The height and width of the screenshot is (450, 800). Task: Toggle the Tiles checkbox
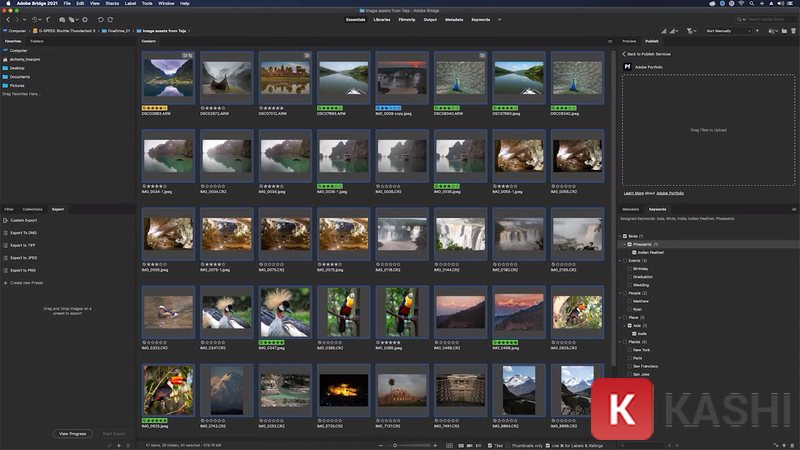click(490, 445)
